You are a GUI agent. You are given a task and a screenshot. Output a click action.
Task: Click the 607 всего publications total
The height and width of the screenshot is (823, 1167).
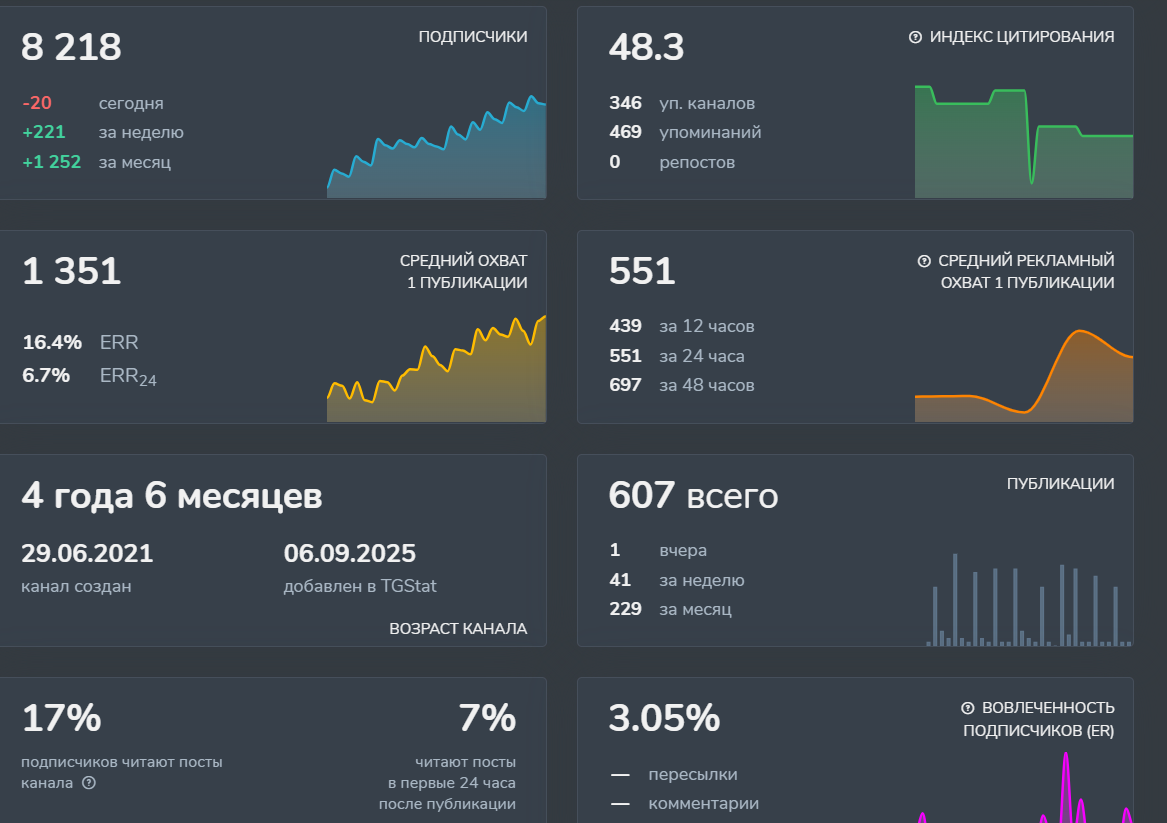pyautogui.click(x=694, y=495)
